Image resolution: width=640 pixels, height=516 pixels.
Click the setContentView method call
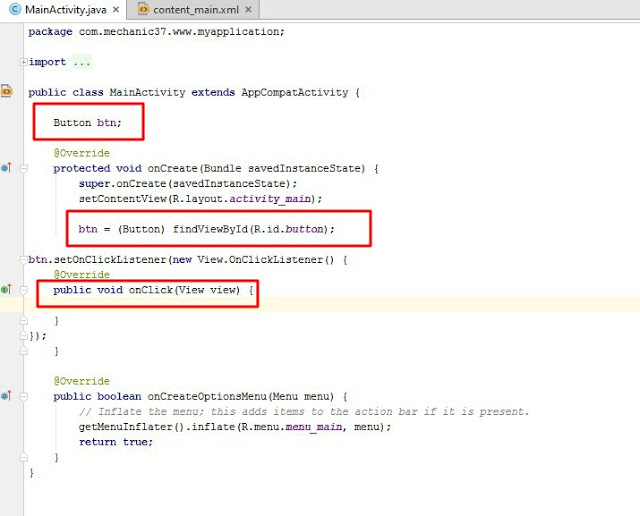coord(122,199)
